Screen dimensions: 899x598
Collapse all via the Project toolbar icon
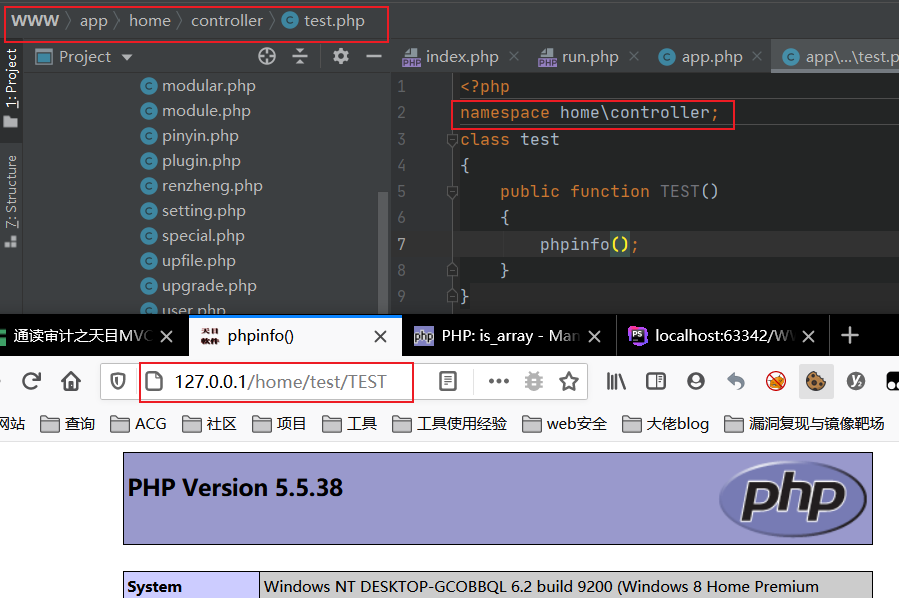(300, 56)
